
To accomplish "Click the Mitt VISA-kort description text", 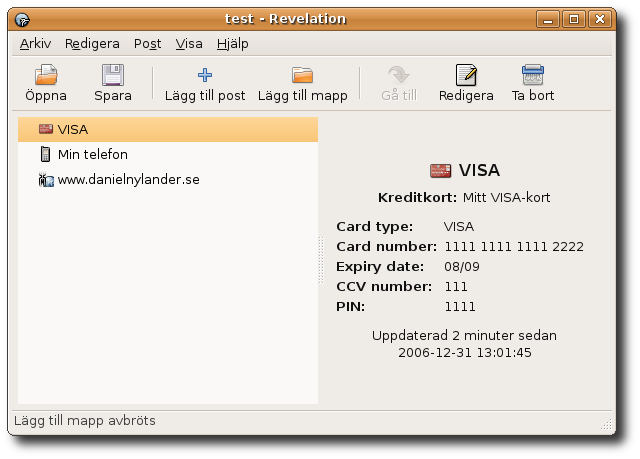I will tap(506, 197).
